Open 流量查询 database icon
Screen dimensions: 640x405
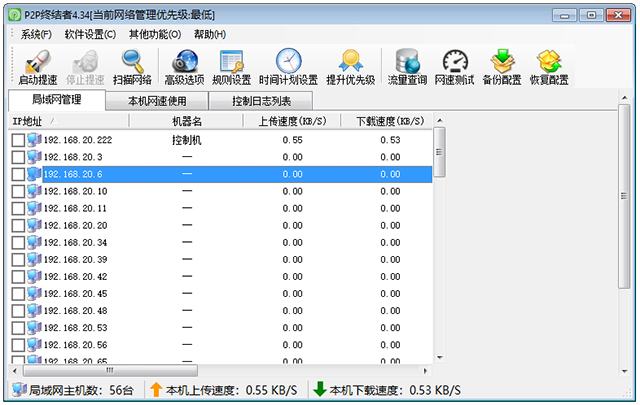(x=407, y=61)
